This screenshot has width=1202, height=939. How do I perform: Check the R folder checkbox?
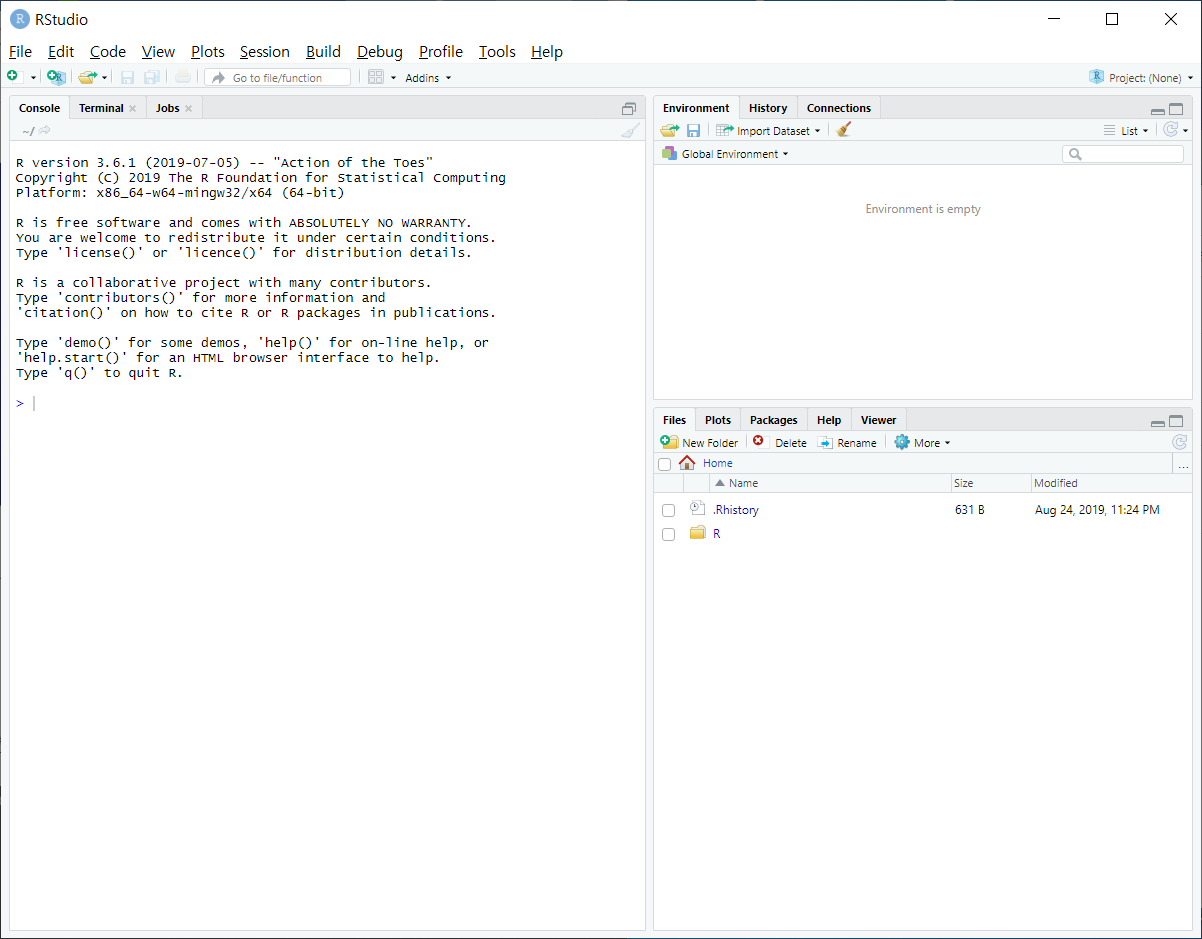(x=668, y=535)
